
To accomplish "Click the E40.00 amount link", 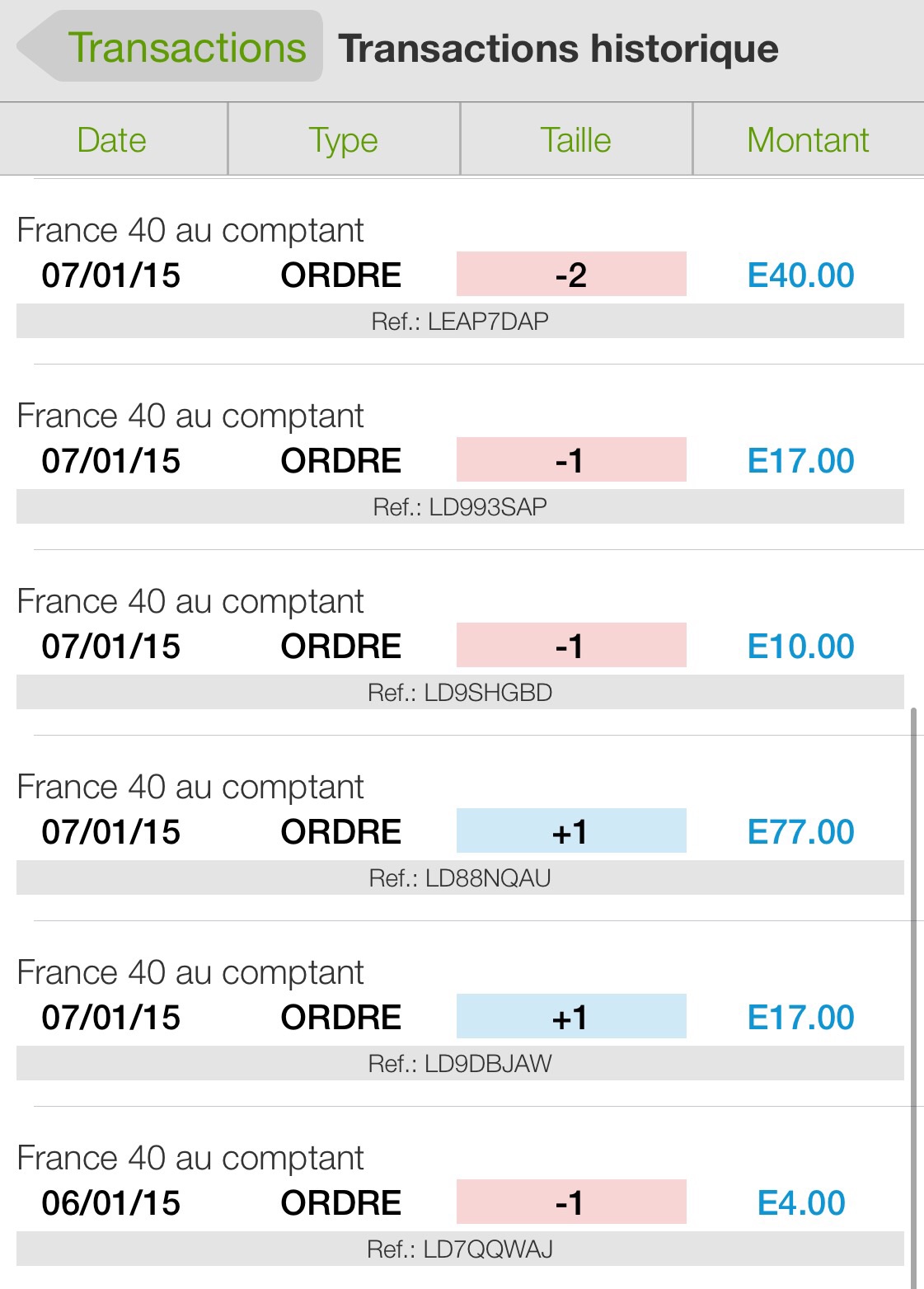I will click(800, 275).
